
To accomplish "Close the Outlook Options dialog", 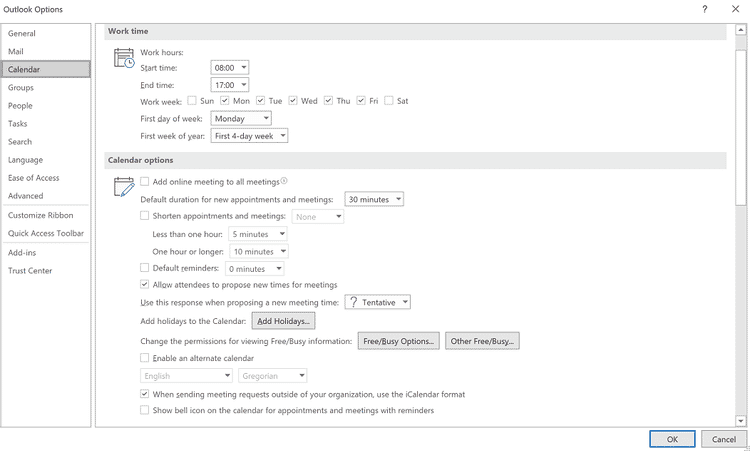I will (x=736, y=9).
